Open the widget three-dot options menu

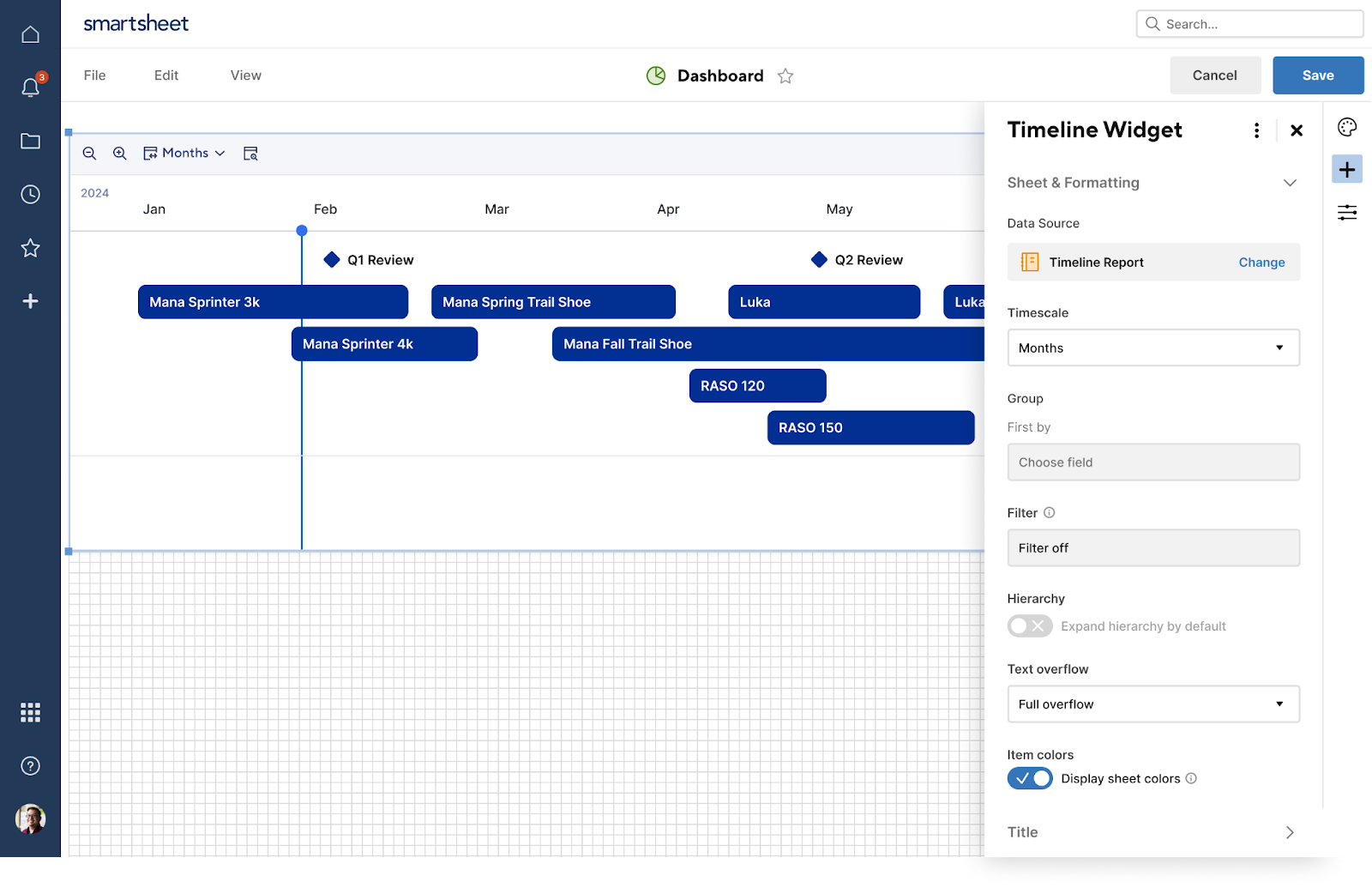click(1256, 130)
